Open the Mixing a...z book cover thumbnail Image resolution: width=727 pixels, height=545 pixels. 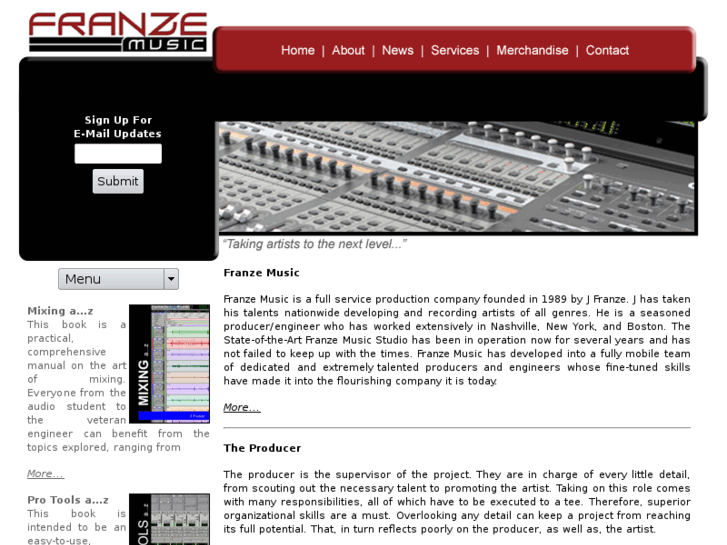169,364
